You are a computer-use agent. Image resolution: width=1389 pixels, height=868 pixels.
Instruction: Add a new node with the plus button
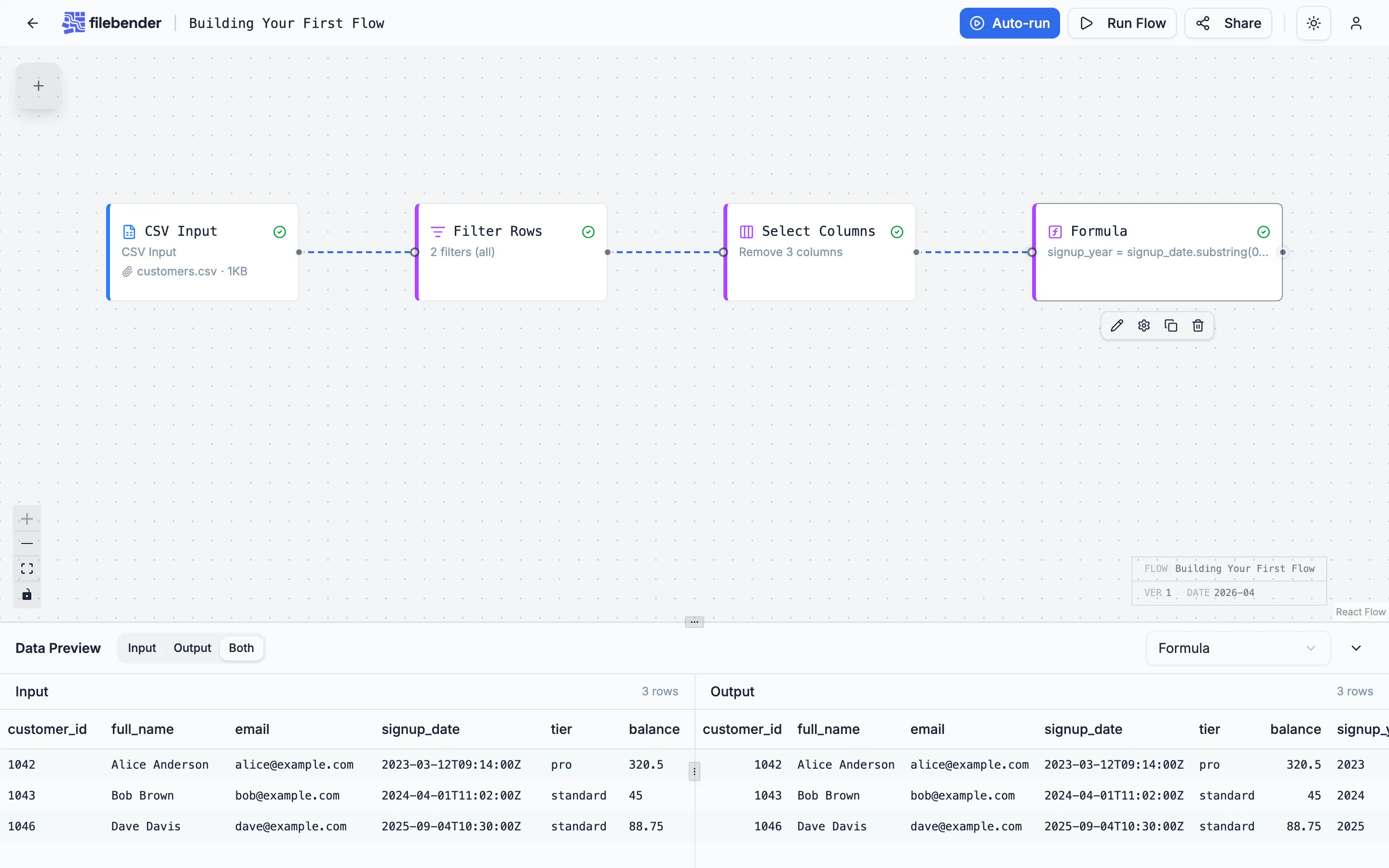tap(39, 85)
